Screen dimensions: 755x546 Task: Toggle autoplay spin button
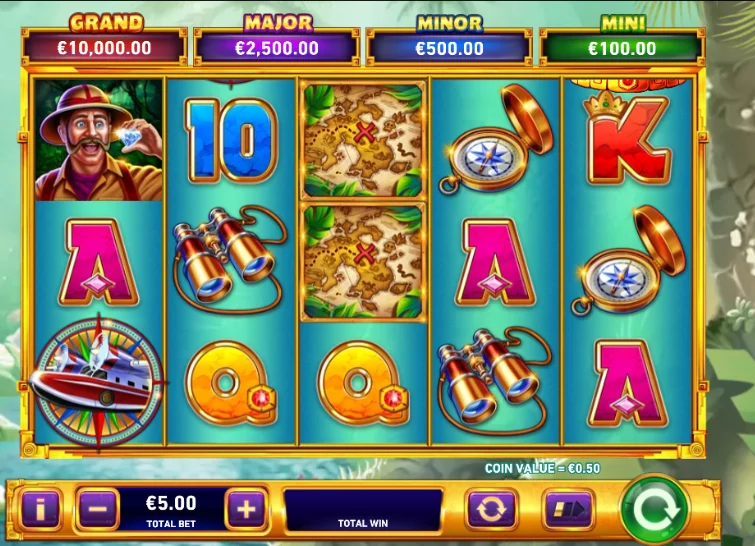[x=491, y=508]
